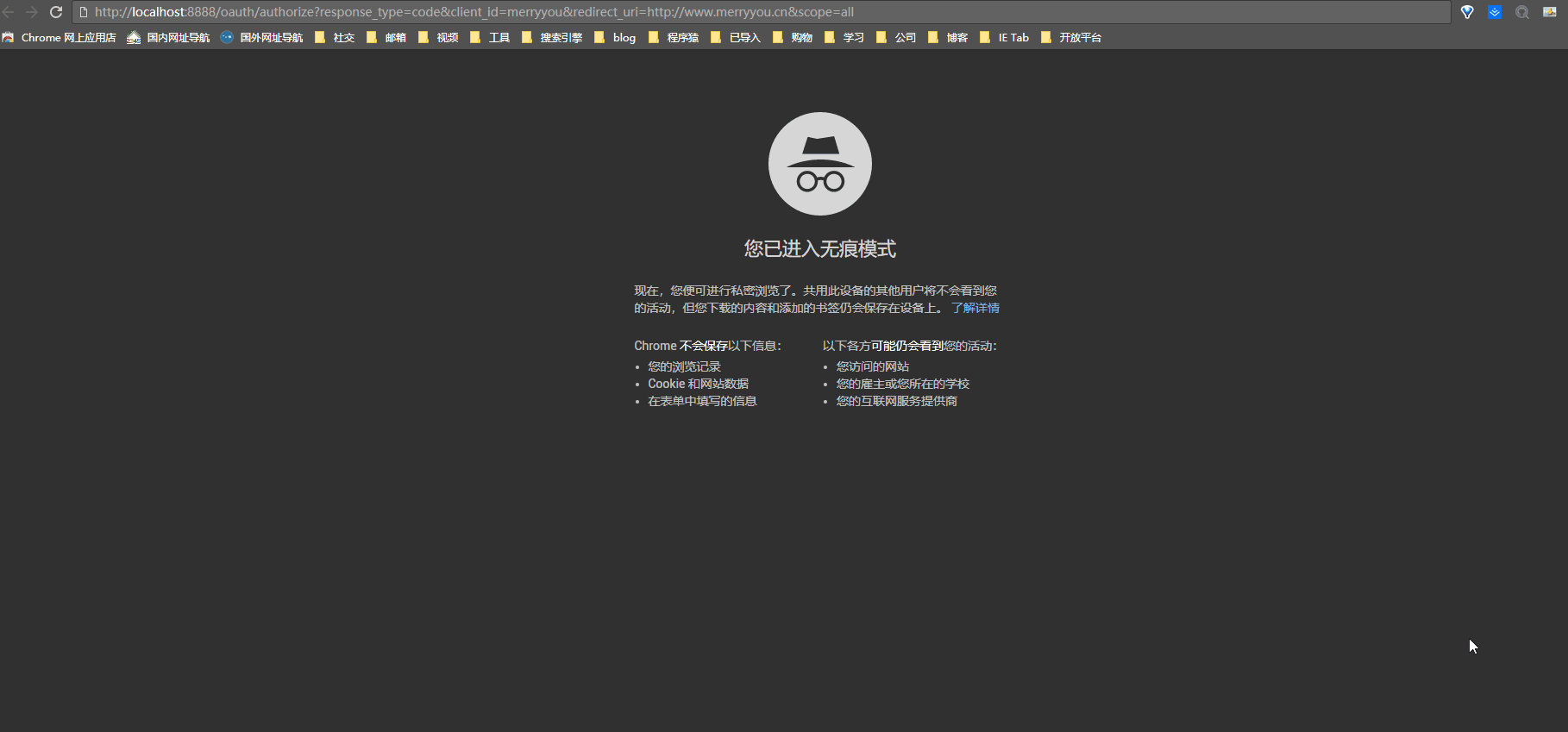The width and height of the screenshot is (1568, 732).
Task: Open the image downloader extension icon
Action: [1550, 12]
